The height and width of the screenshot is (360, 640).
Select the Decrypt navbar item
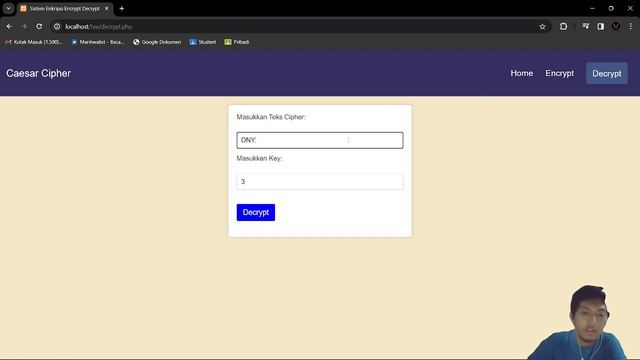[x=607, y=73]
